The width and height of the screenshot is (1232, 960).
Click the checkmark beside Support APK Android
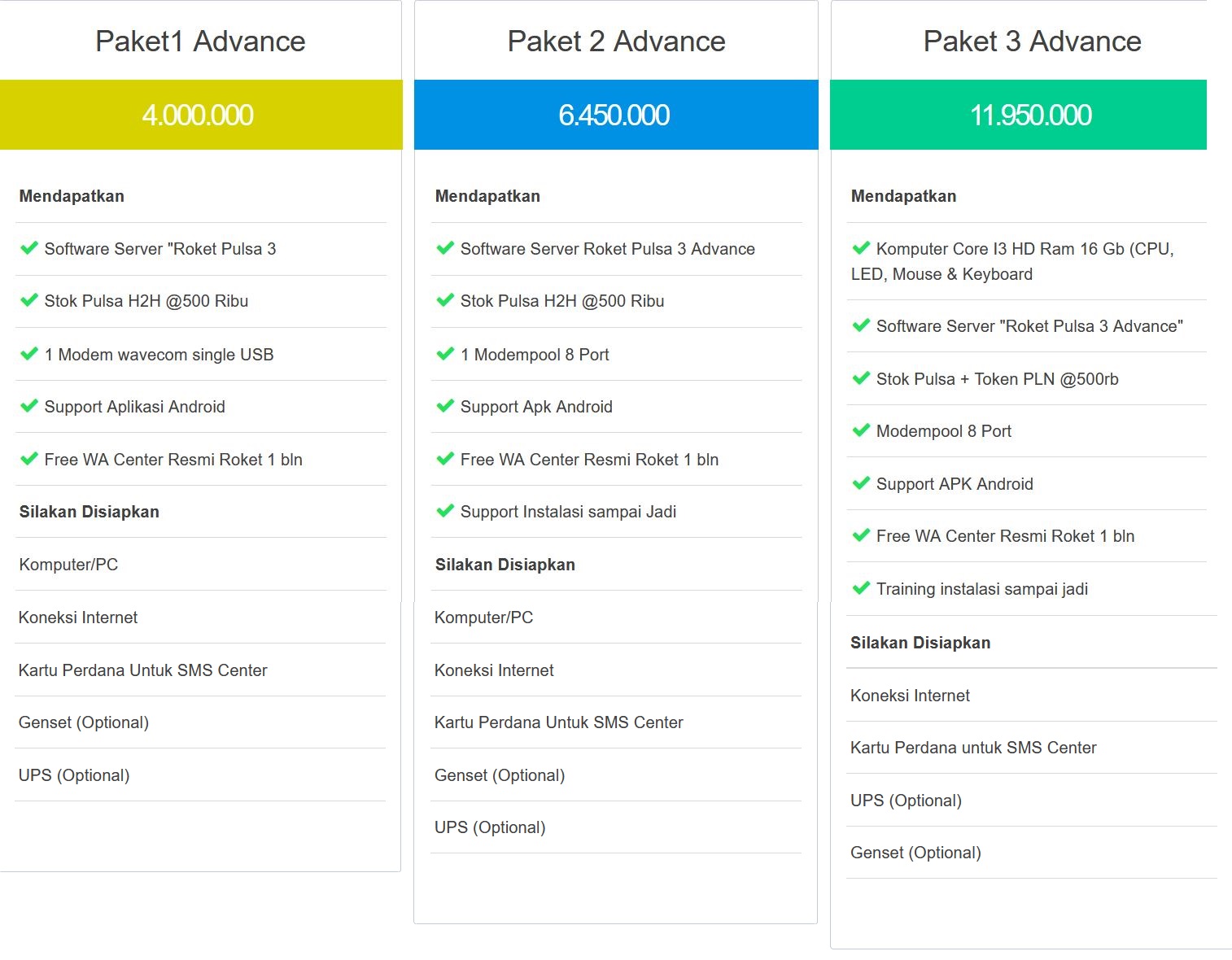(861, 483)
